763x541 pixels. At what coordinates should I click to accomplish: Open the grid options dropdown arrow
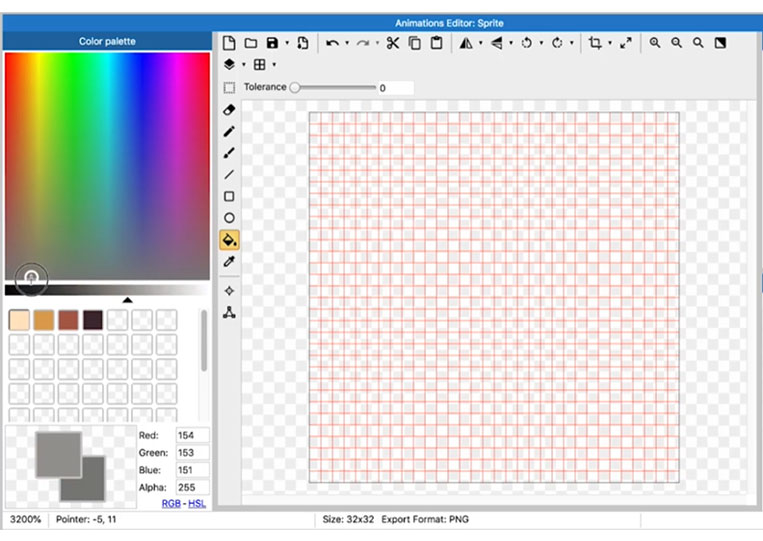pyautogui.click(x=274, y=64)
